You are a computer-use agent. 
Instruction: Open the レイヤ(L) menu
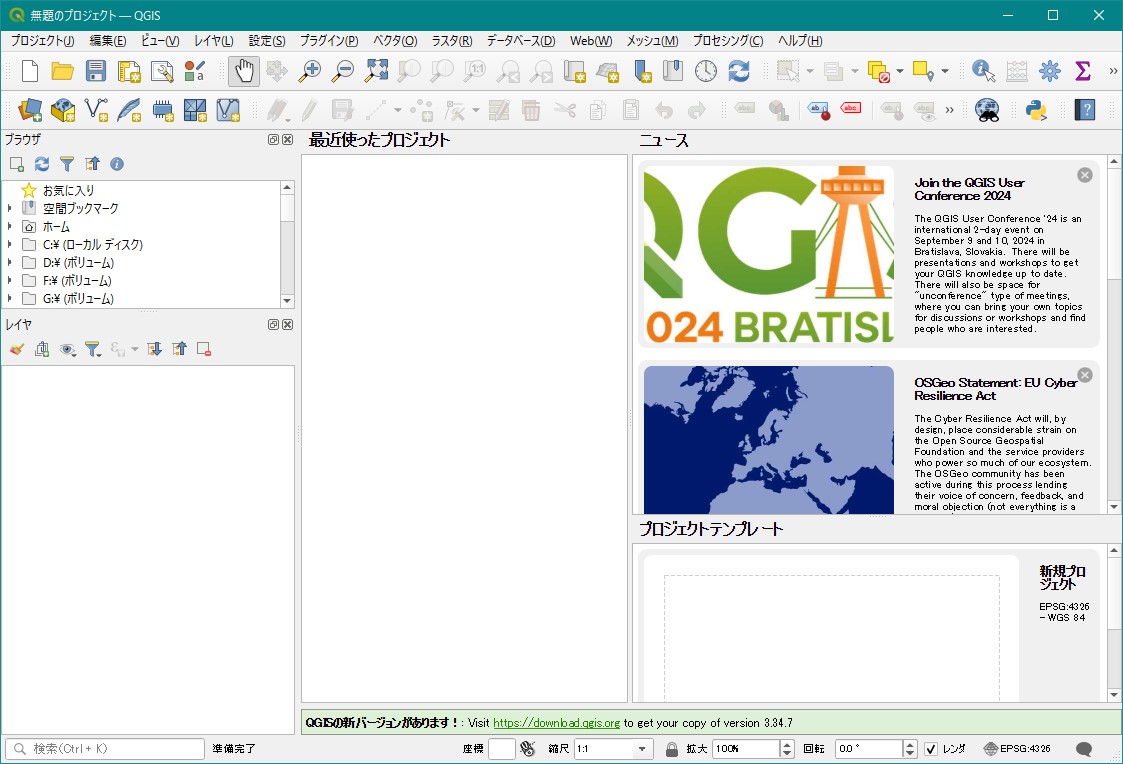point(213,41)
